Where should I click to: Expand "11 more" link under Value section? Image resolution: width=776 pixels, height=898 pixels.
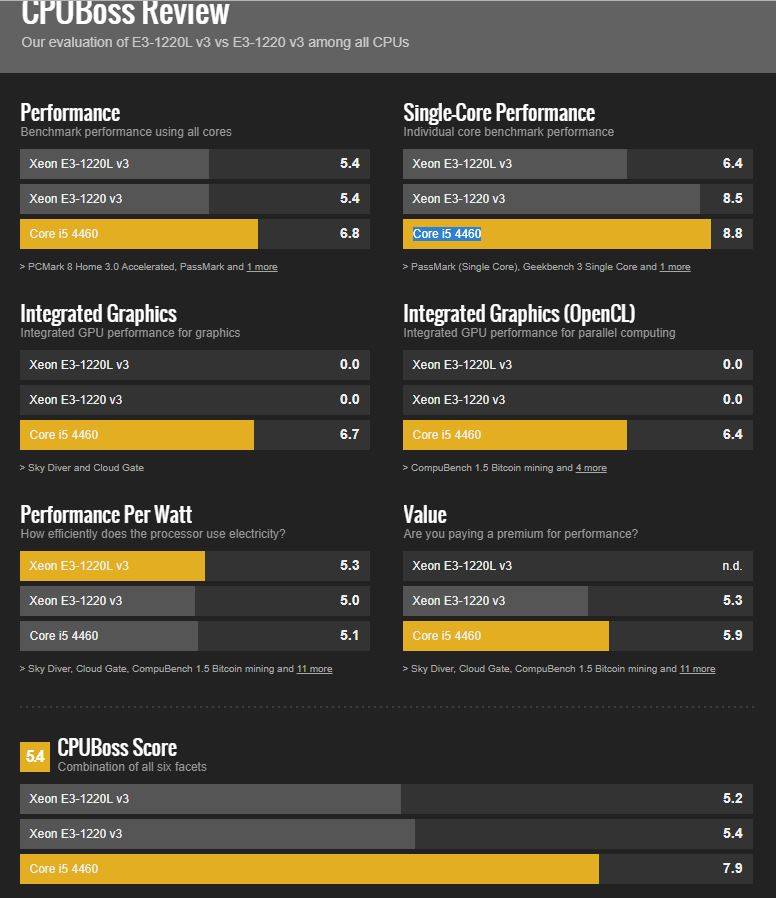[697, 669]
